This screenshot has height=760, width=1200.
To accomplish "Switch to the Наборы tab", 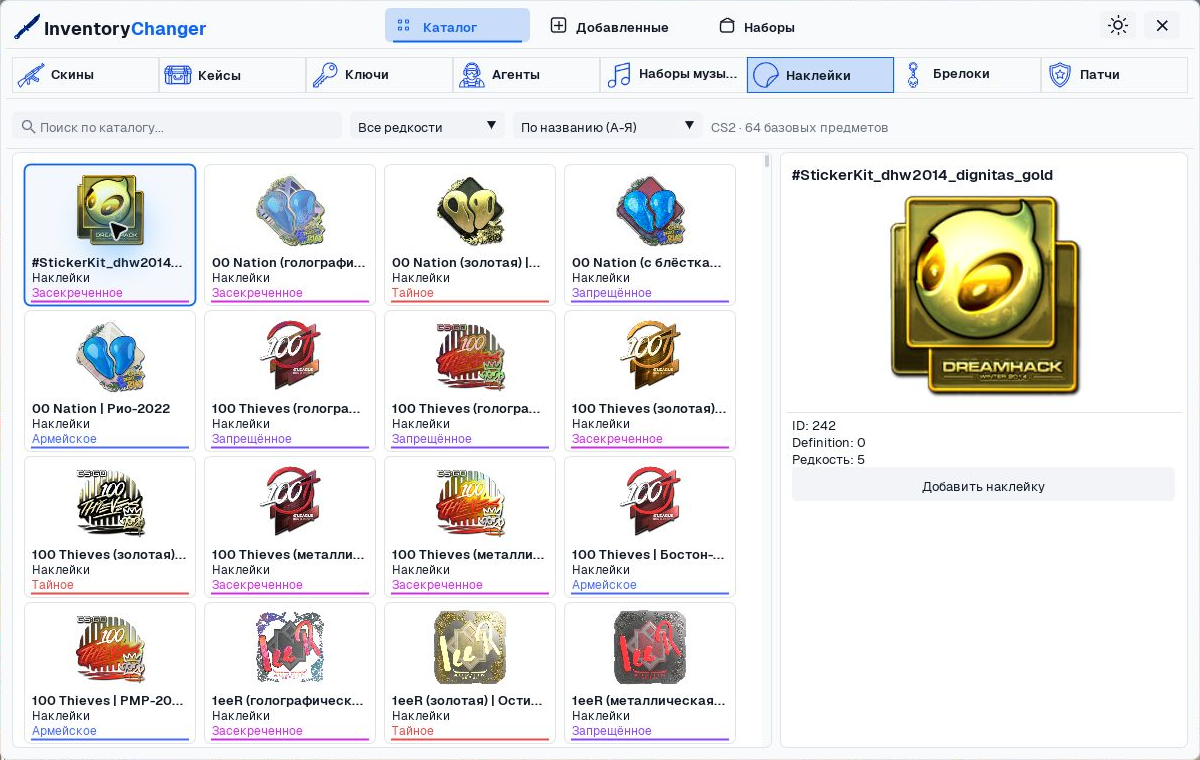I will 757,26.
